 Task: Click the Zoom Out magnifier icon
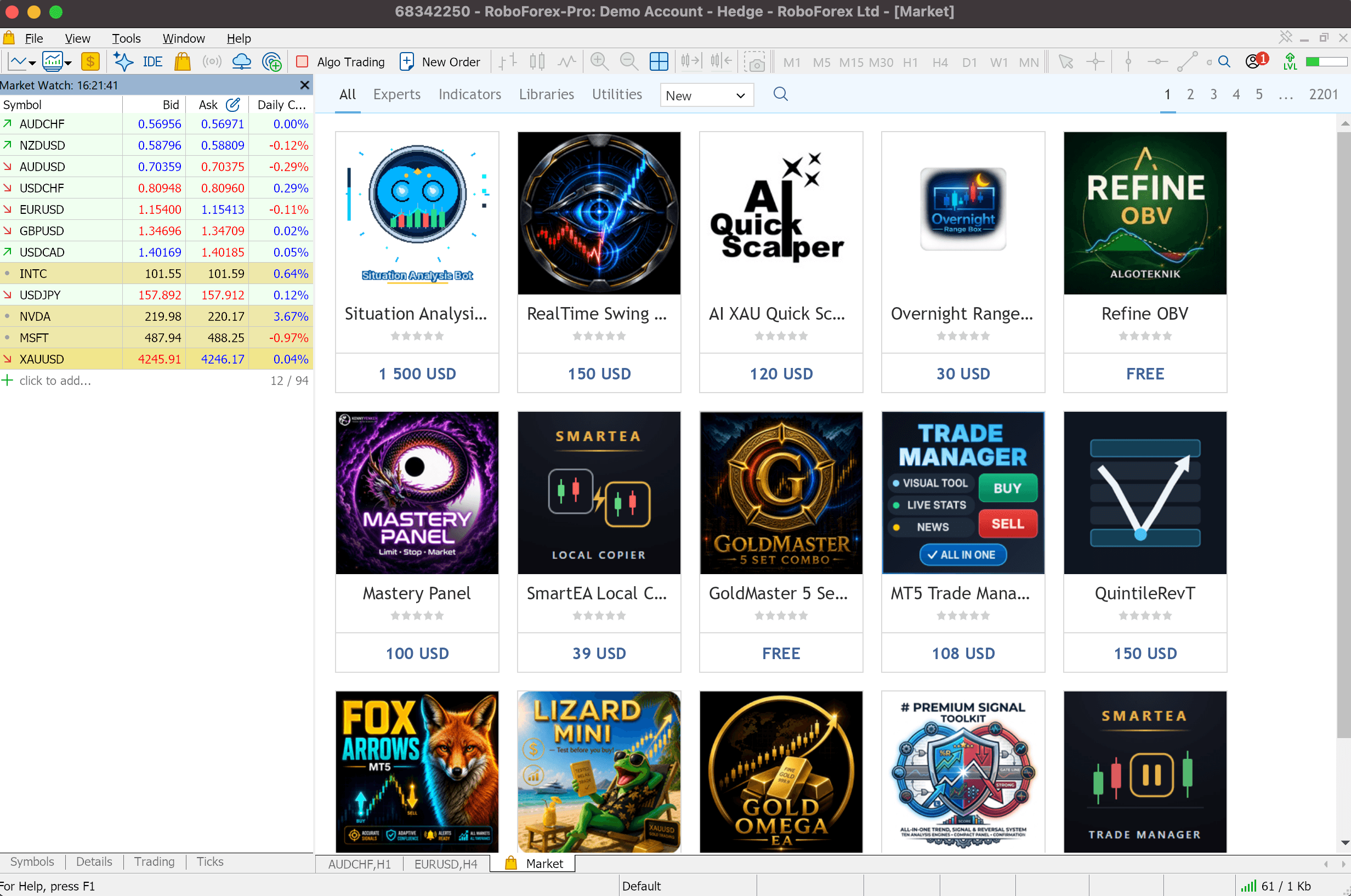coord(629,61)
